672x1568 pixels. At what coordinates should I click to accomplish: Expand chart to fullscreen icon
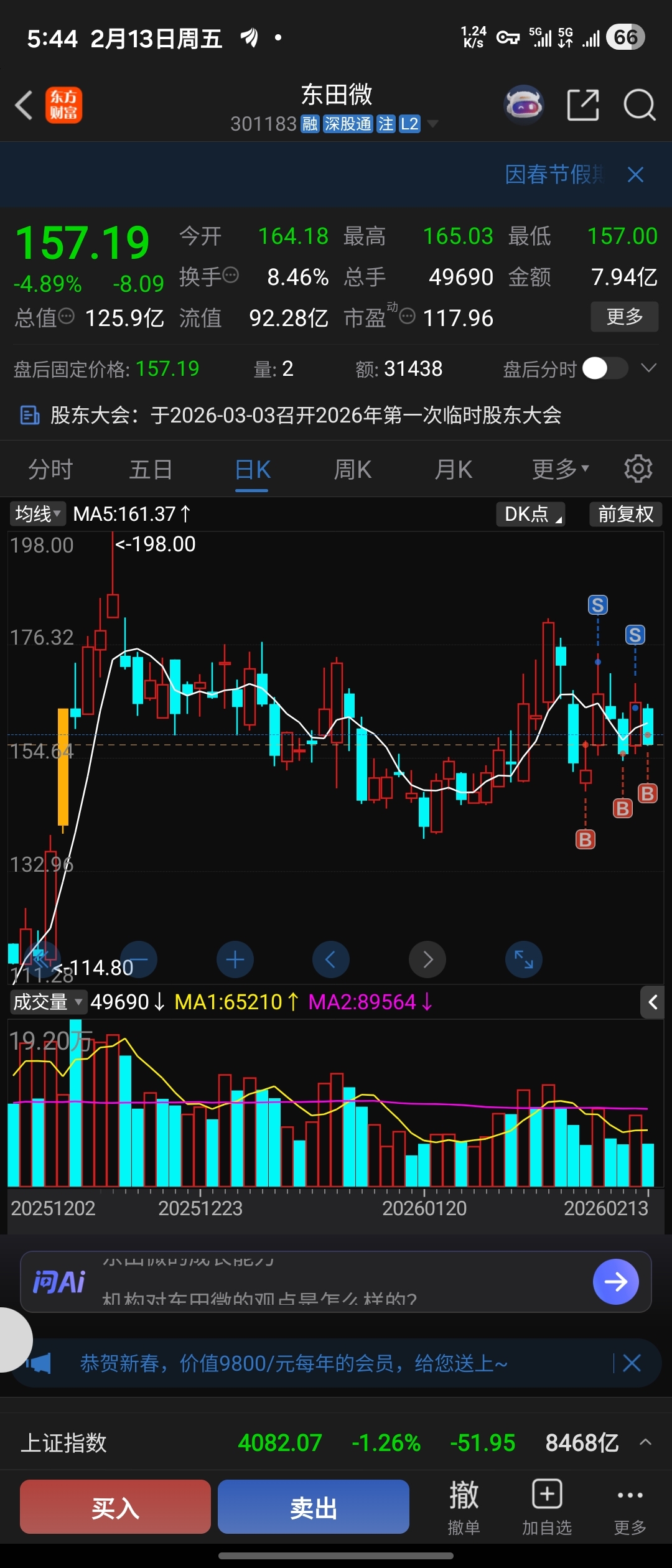[x=524, y=959]
